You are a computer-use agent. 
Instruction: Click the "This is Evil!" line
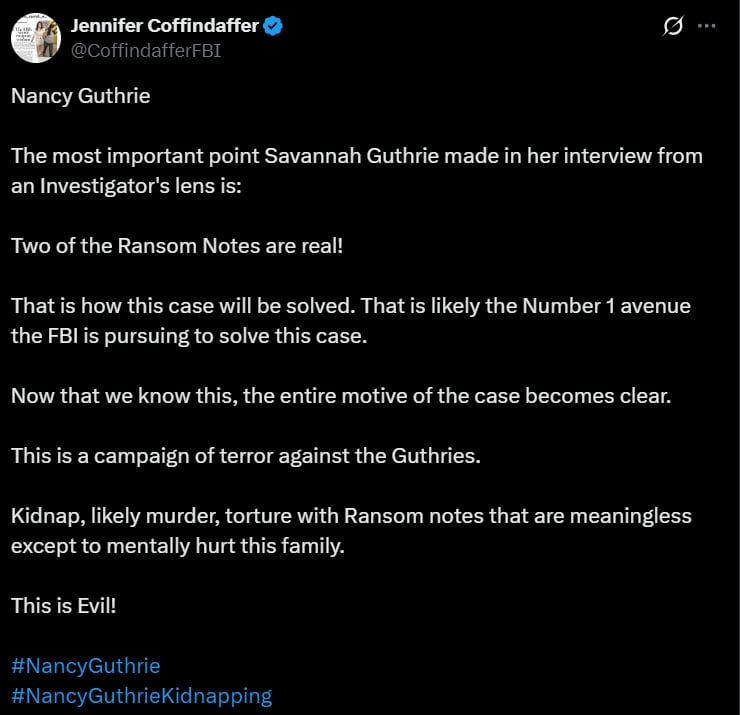pos(64,606)
